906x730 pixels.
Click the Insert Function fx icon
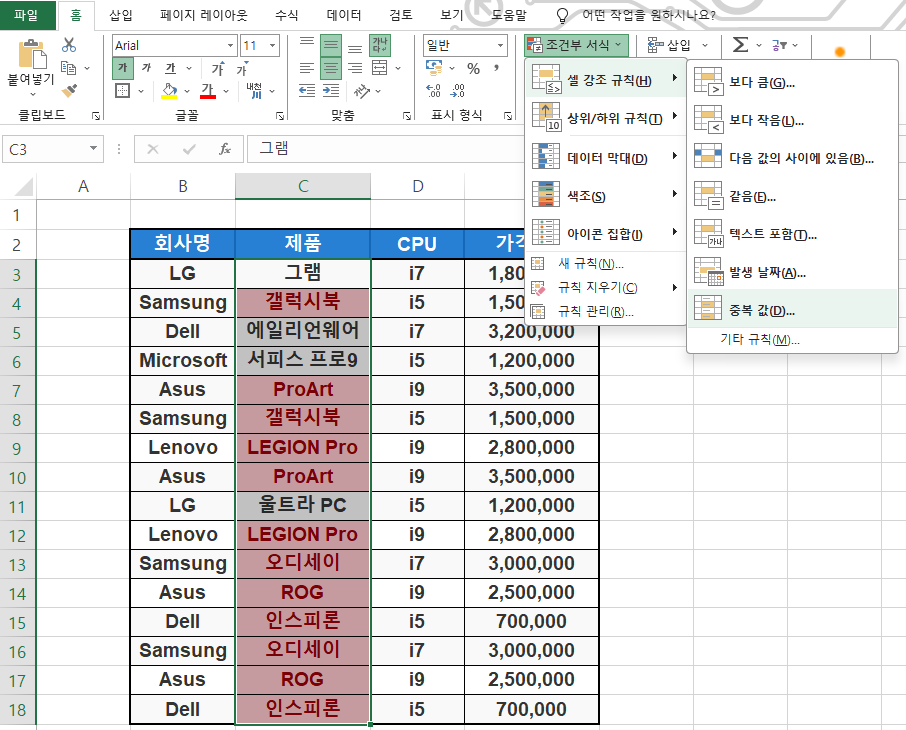tap(225, 149)
